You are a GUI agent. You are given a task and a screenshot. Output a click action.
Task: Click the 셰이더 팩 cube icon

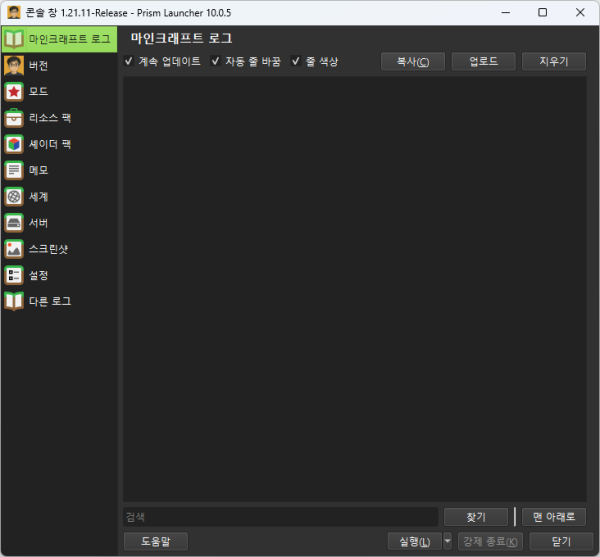tap(14, 144)
